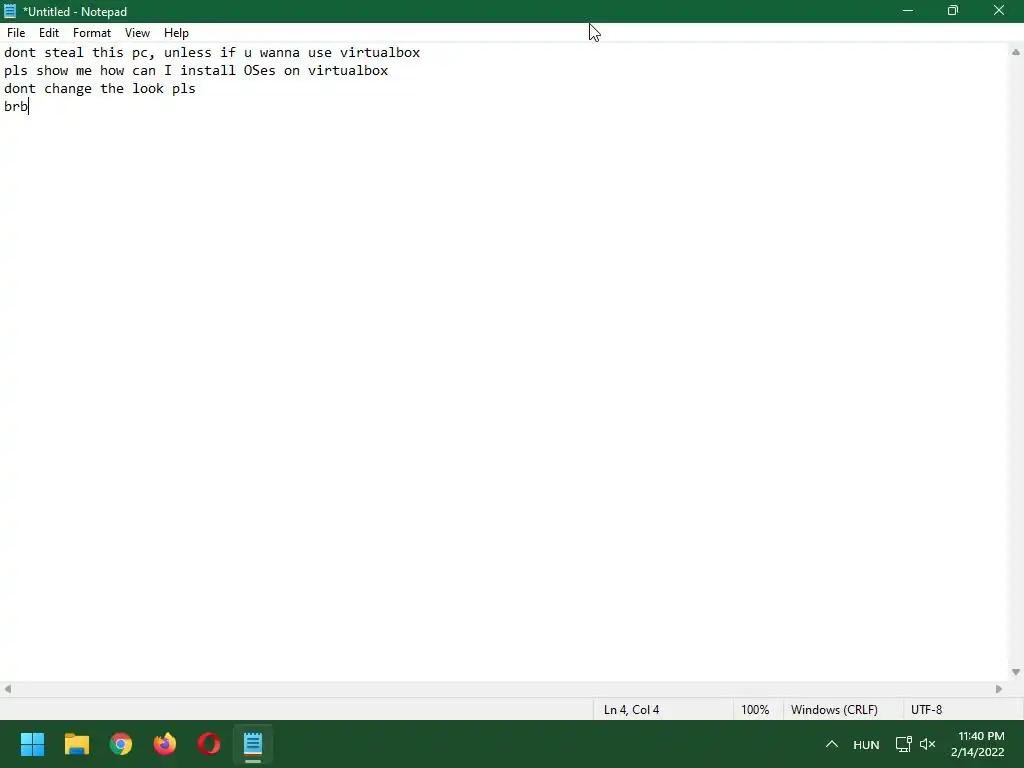Close the Notepad window
The height and width of the screenshot is (768, 1024).
pyautogui.click(x=999, y=11)
